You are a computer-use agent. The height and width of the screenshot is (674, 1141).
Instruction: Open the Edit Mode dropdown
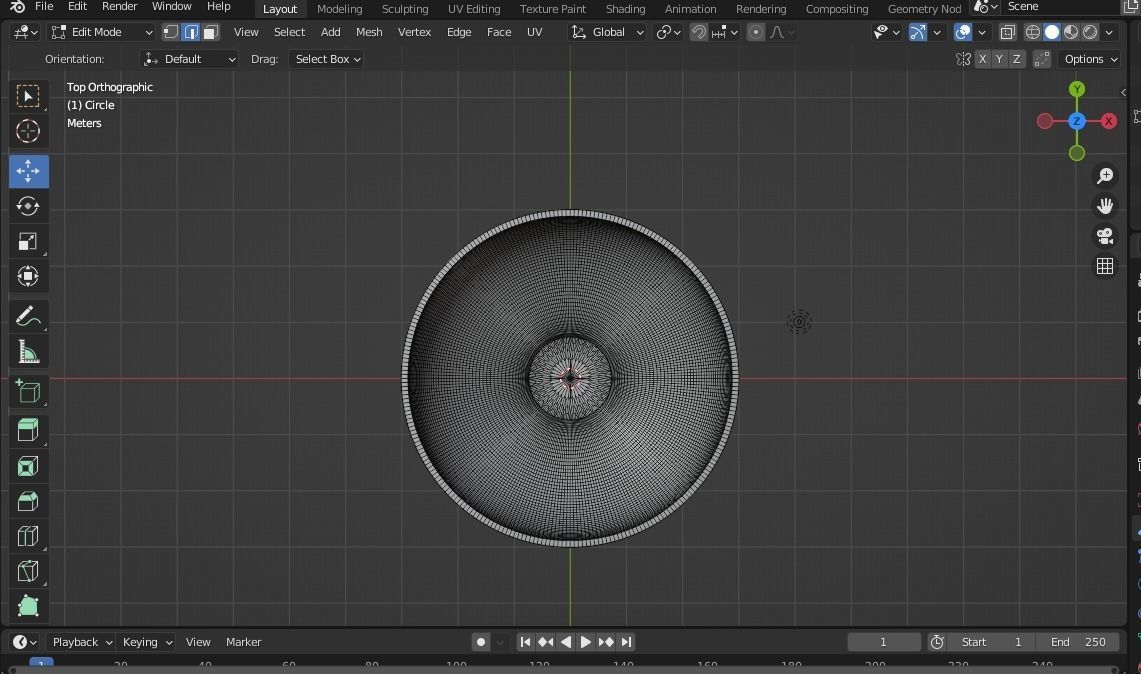coord(102,32)
